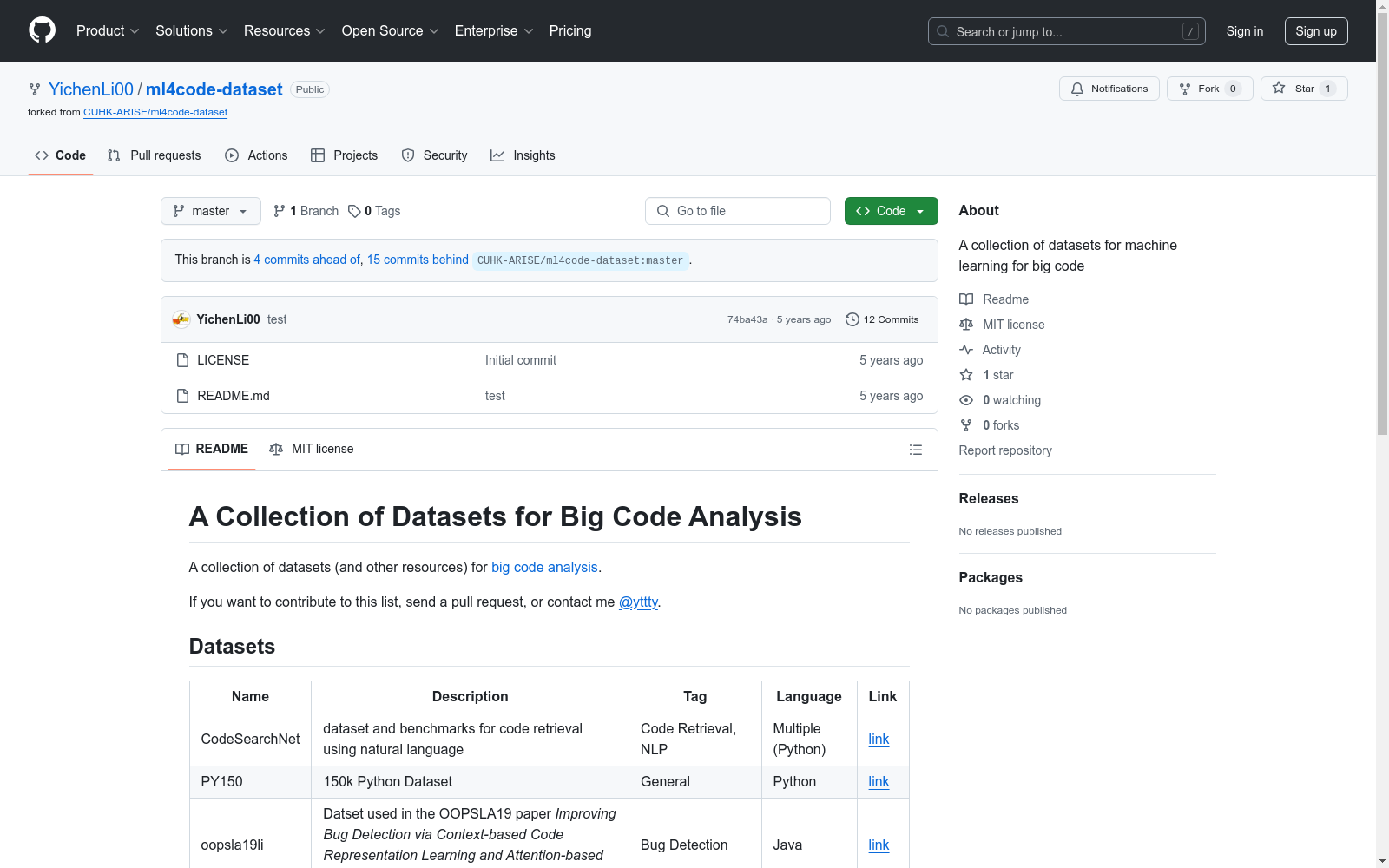Open the @yttty mention link
Viewport: 1389px width, 868px height.
(638, 602)
